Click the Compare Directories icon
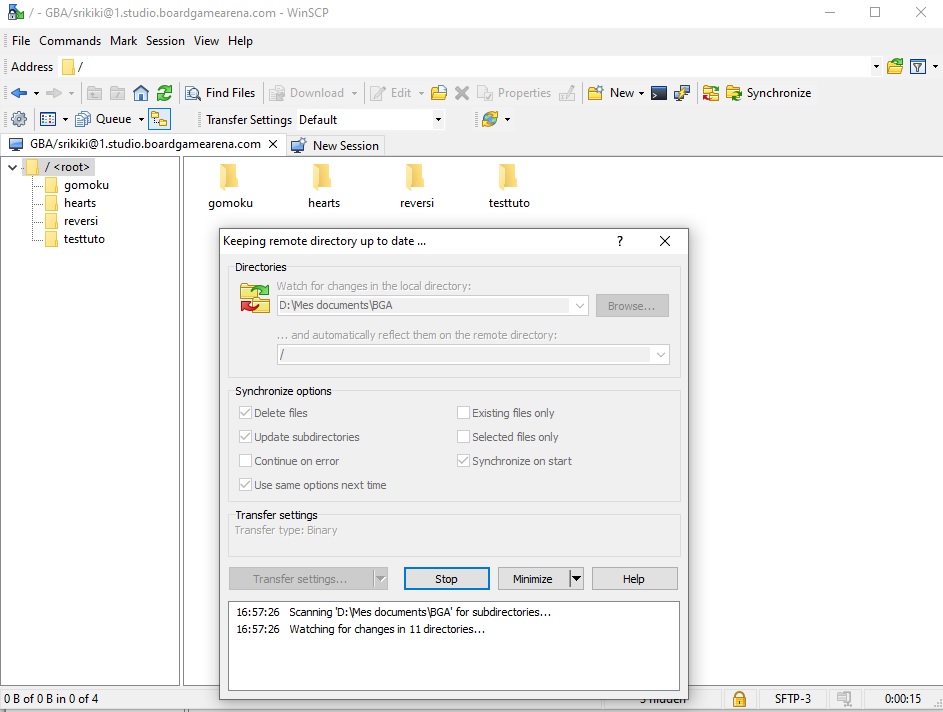 (x=711, y=93)
